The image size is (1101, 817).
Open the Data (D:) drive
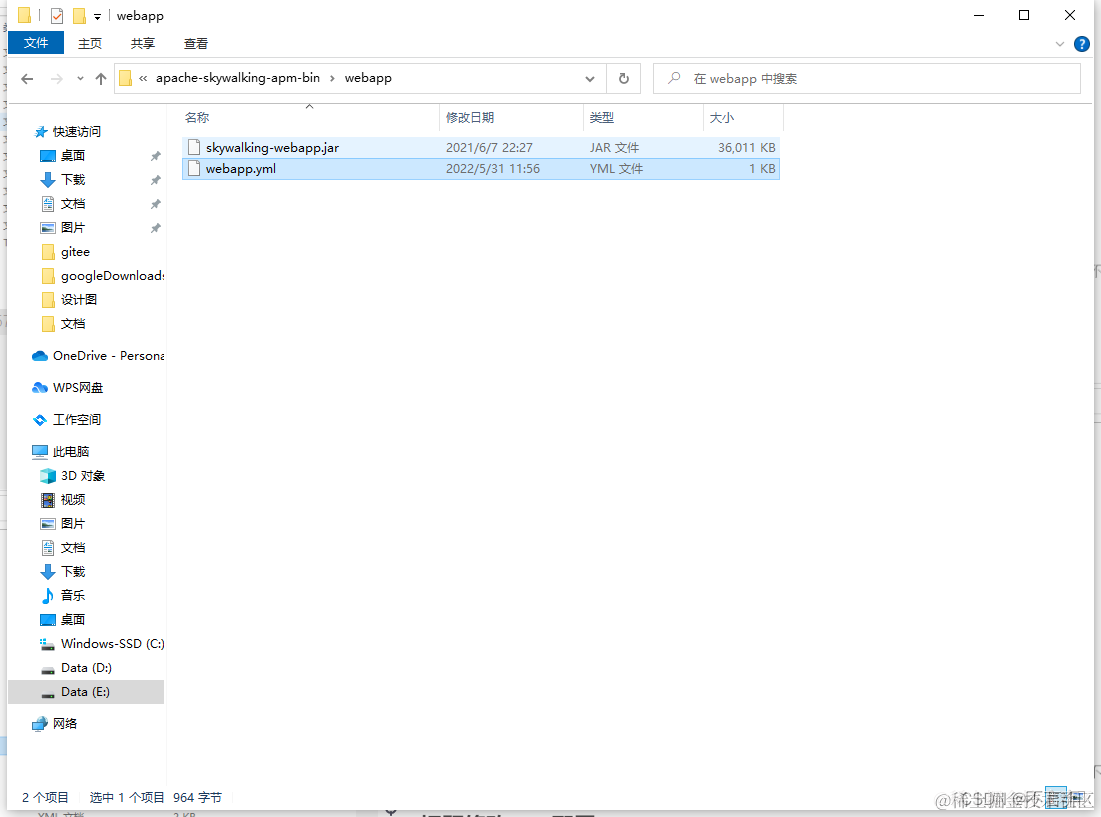coord(86,667)
